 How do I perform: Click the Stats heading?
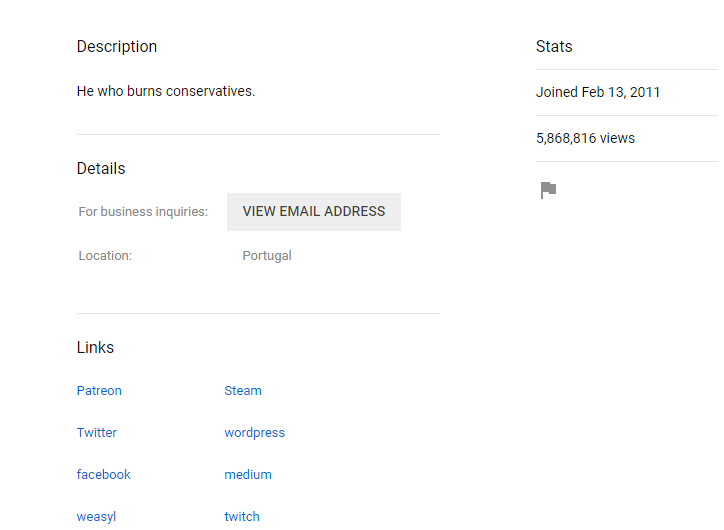(554, 47)
